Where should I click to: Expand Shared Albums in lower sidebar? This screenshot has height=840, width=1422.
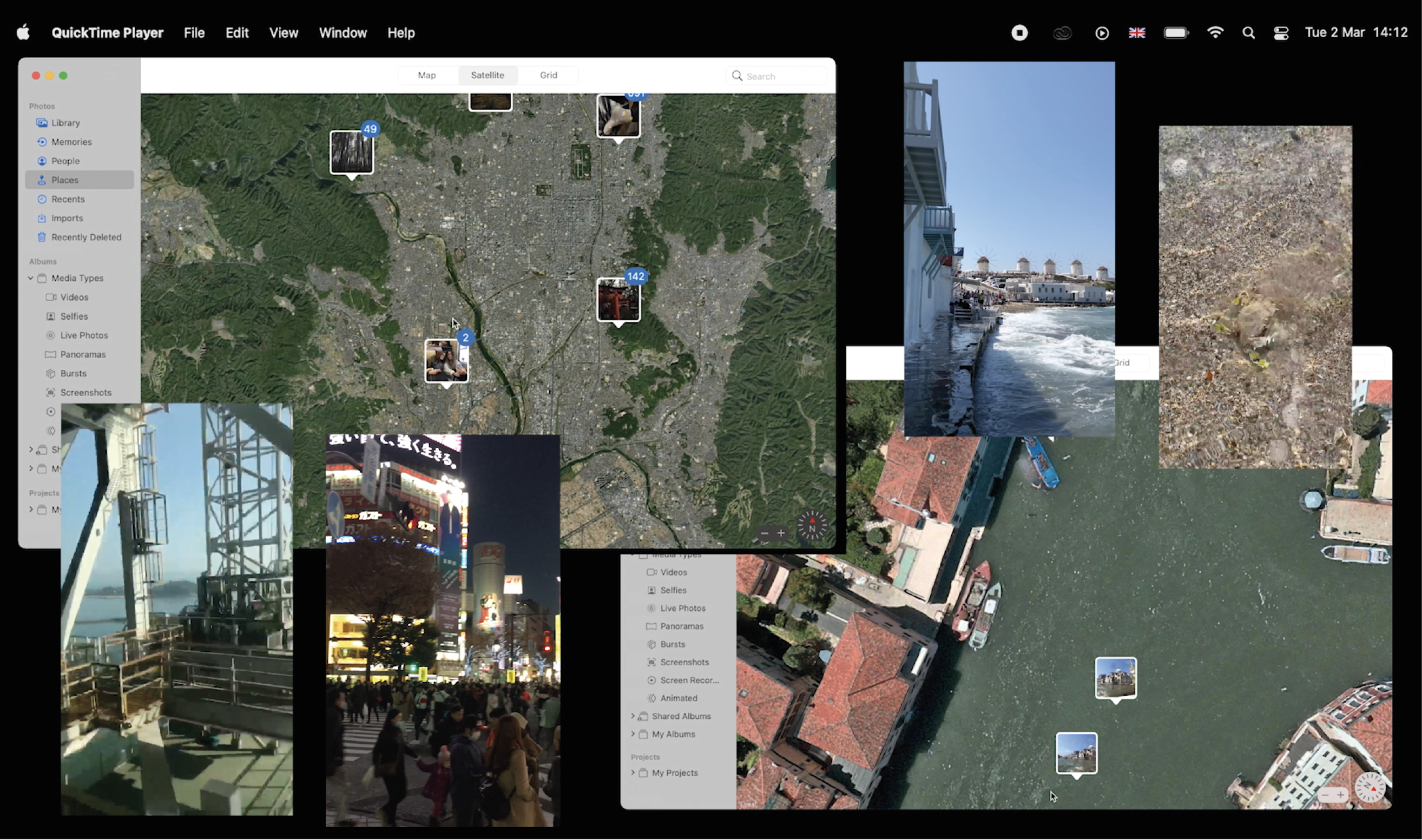point(633,716)
